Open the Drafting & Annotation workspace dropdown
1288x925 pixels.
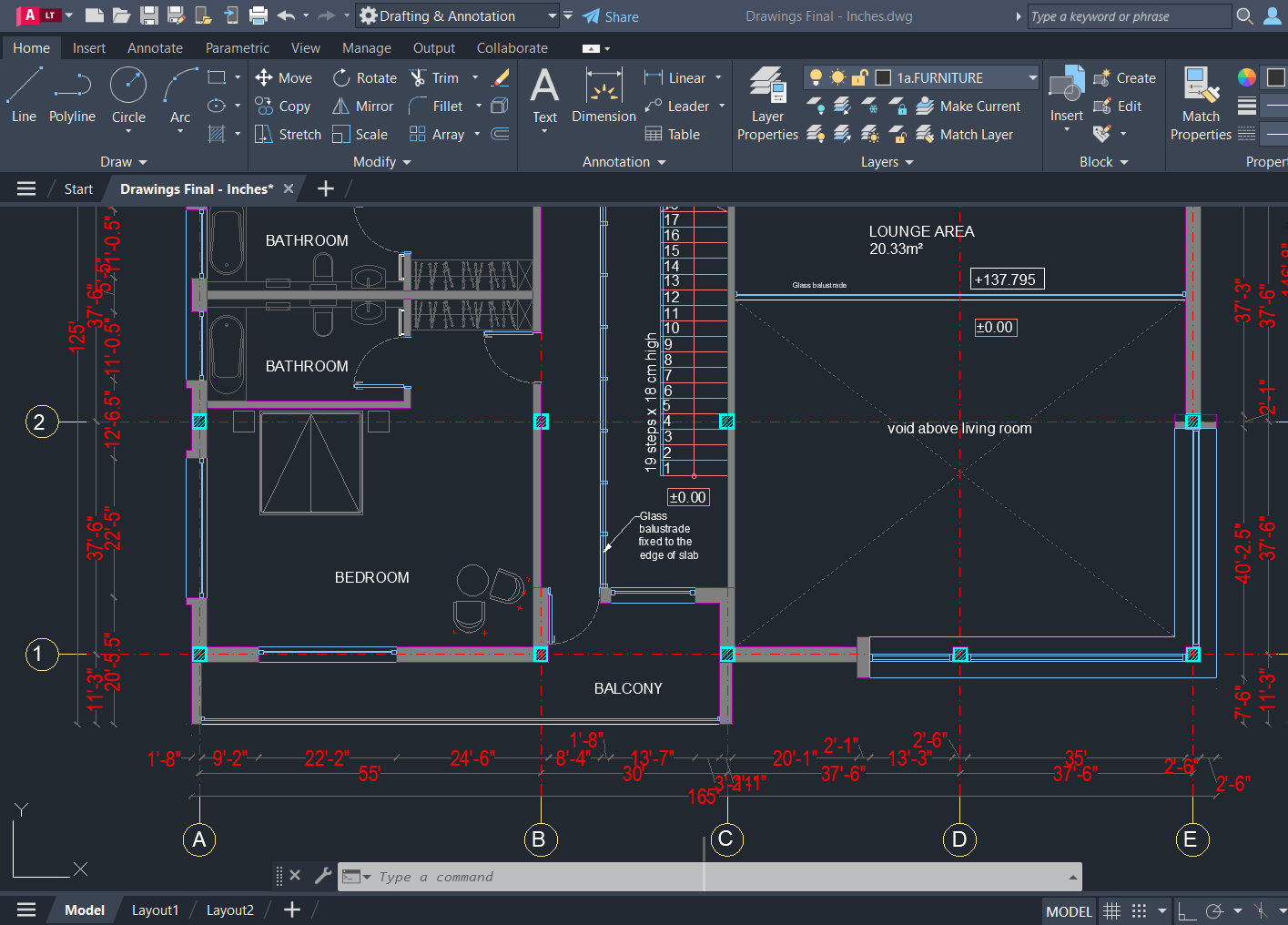[552, 16]
